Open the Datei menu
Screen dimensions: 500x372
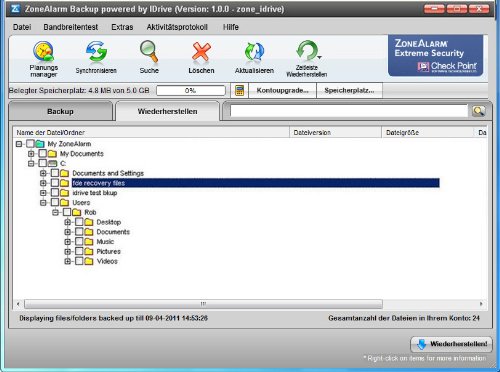pyautogui.click(x=22, y=27)
